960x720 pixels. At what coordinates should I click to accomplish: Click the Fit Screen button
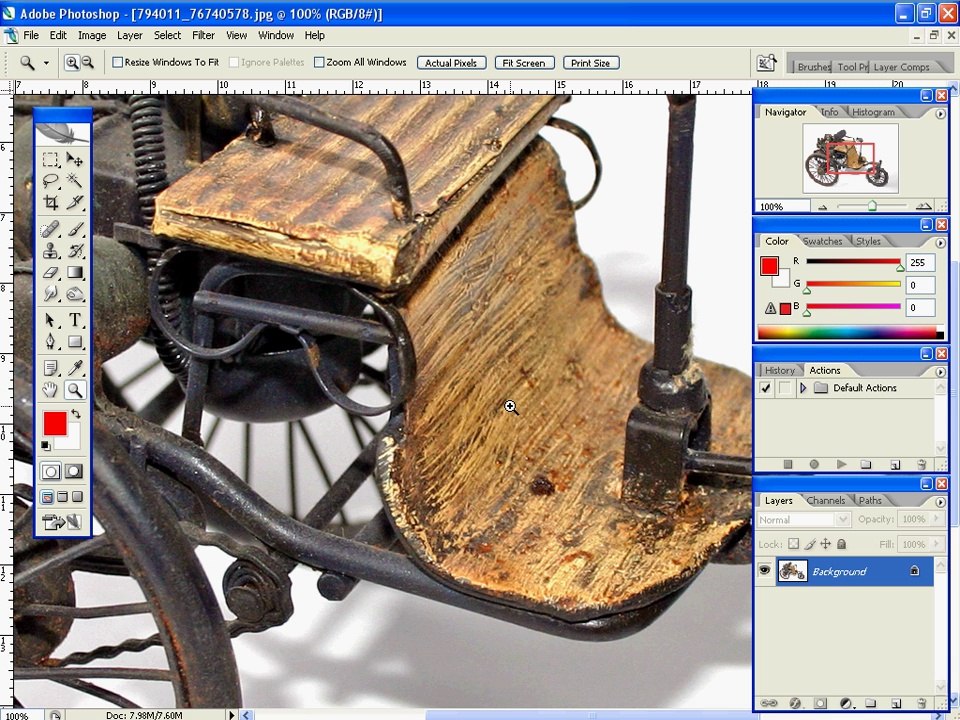[524, 62]
